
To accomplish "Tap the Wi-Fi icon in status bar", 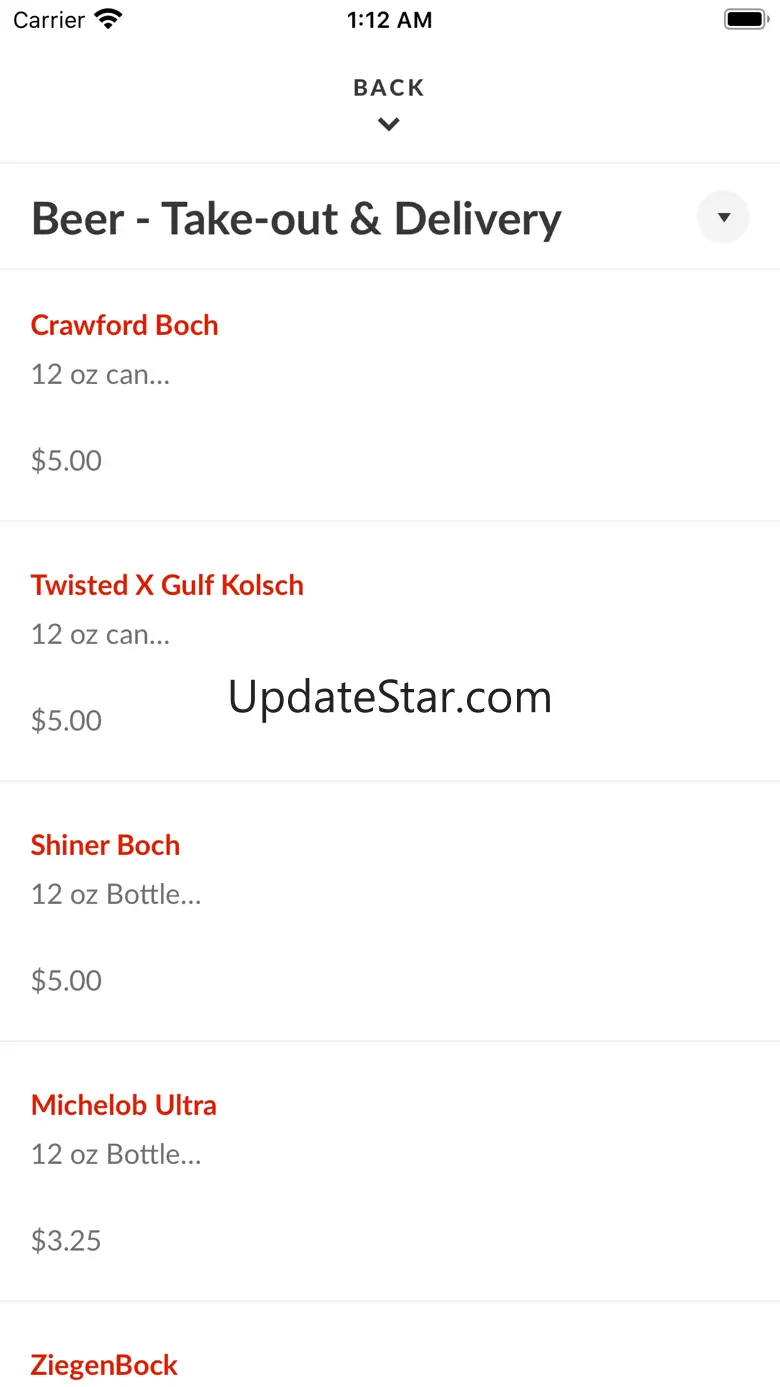I will pyautogui.click(x=108, y=19).
